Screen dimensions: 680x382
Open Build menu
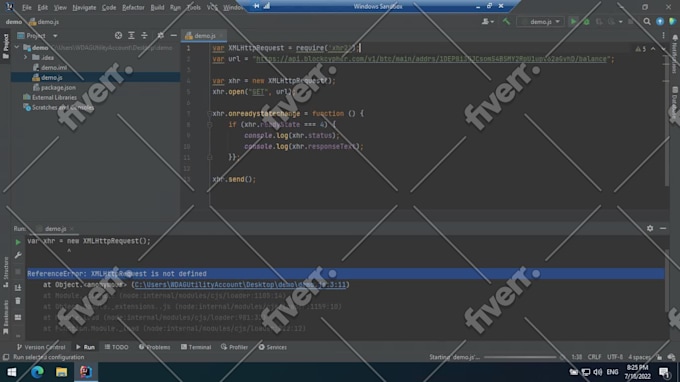(157, 7)
